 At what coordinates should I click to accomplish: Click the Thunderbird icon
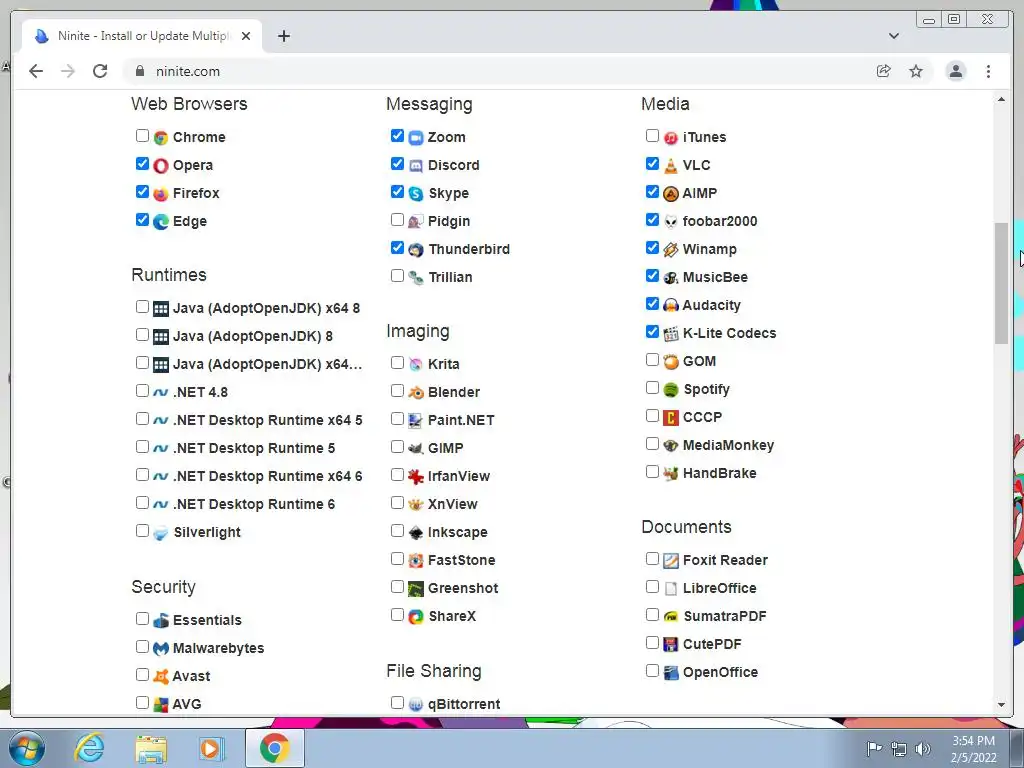tap(416, 250)
